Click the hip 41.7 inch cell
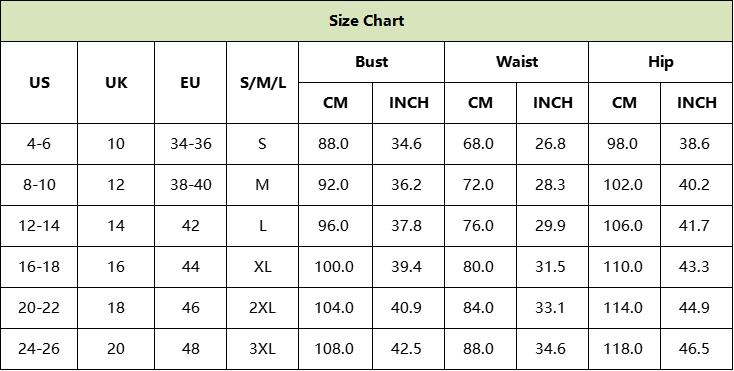Image resolution: width=734 pixels, height=371 pixels. 697,226
